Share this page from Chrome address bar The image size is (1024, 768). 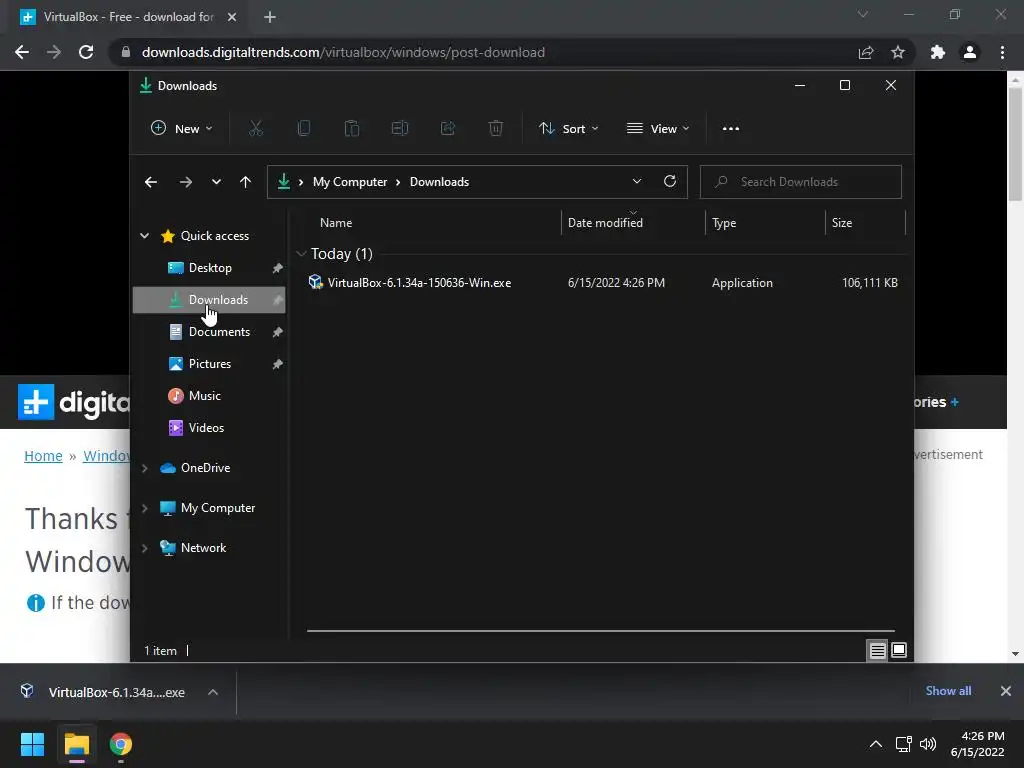pos(866,52)
